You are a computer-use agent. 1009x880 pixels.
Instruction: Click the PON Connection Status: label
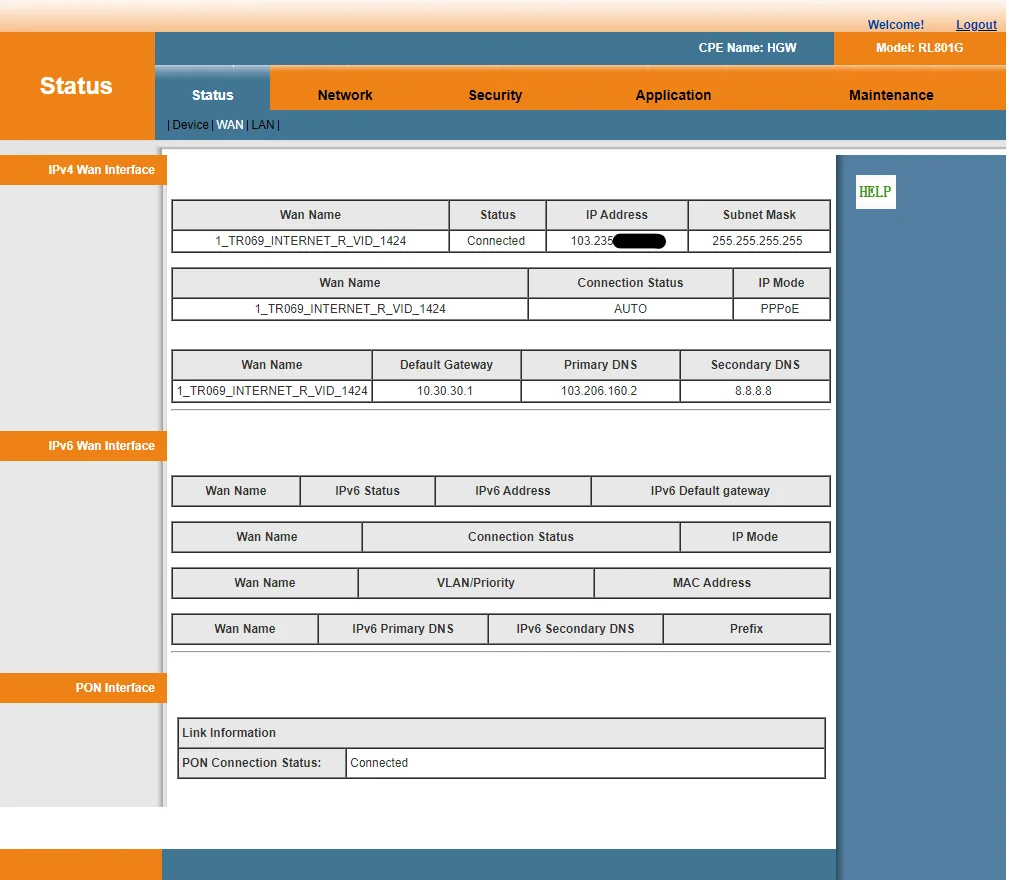(x=262, y=763)
